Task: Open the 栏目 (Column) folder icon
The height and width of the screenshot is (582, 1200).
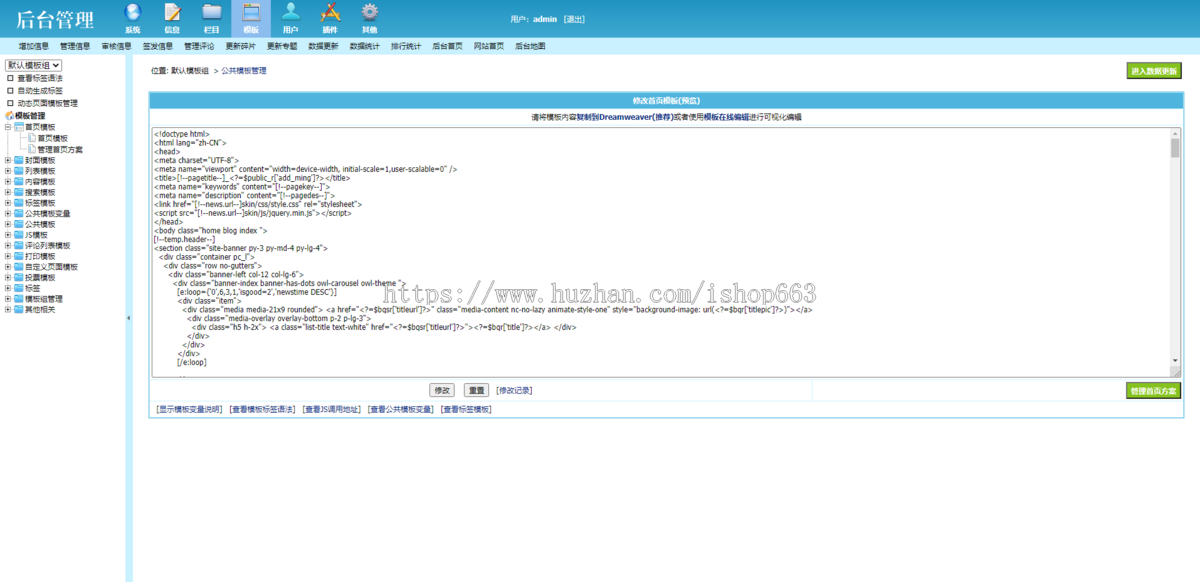Action: [211, 14]
